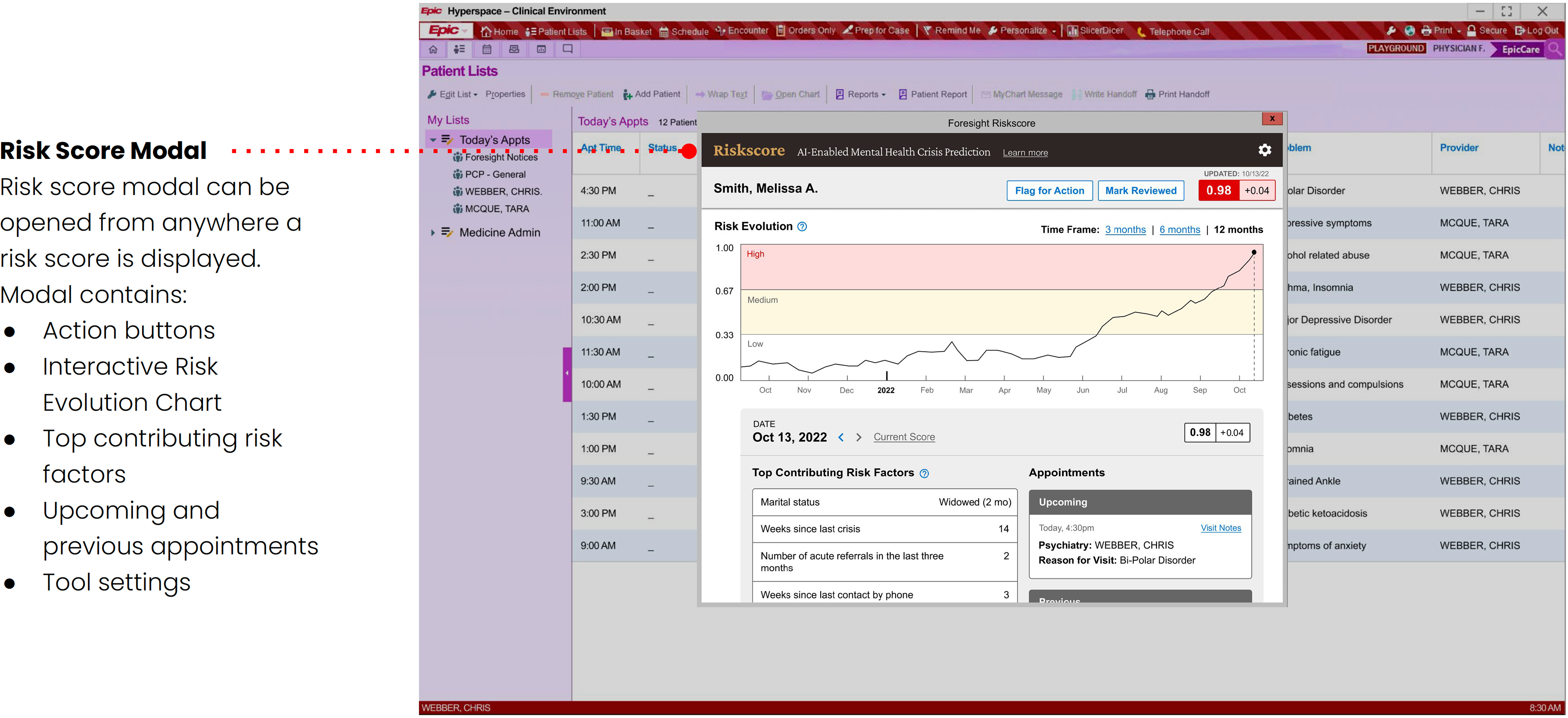Close the Foresight Riskscore modal
Viewport: 1568px width, 718px height.
pos(1272,119)
